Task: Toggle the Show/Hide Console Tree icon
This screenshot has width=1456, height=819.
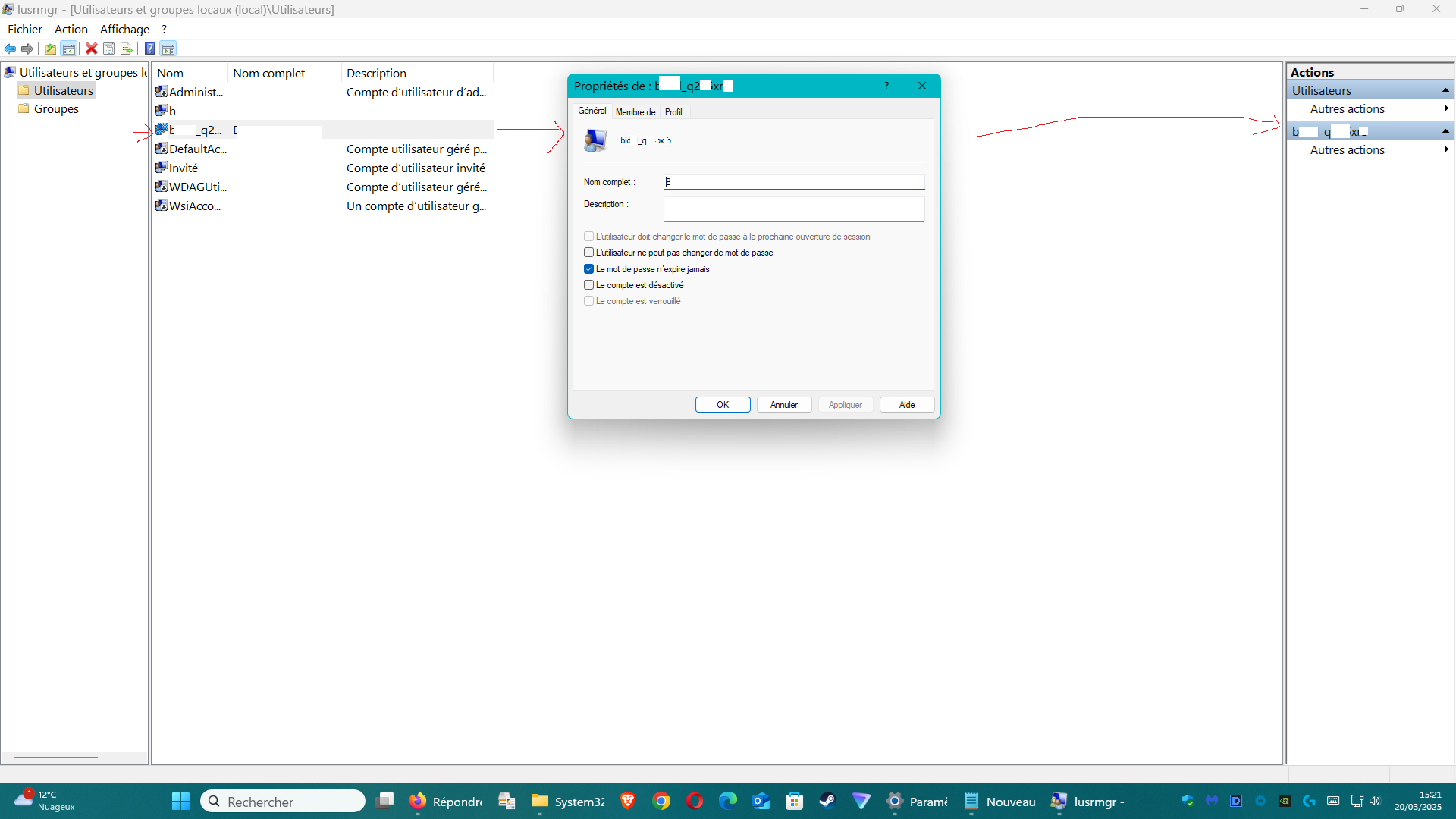Action: click(x=69, y=49)
